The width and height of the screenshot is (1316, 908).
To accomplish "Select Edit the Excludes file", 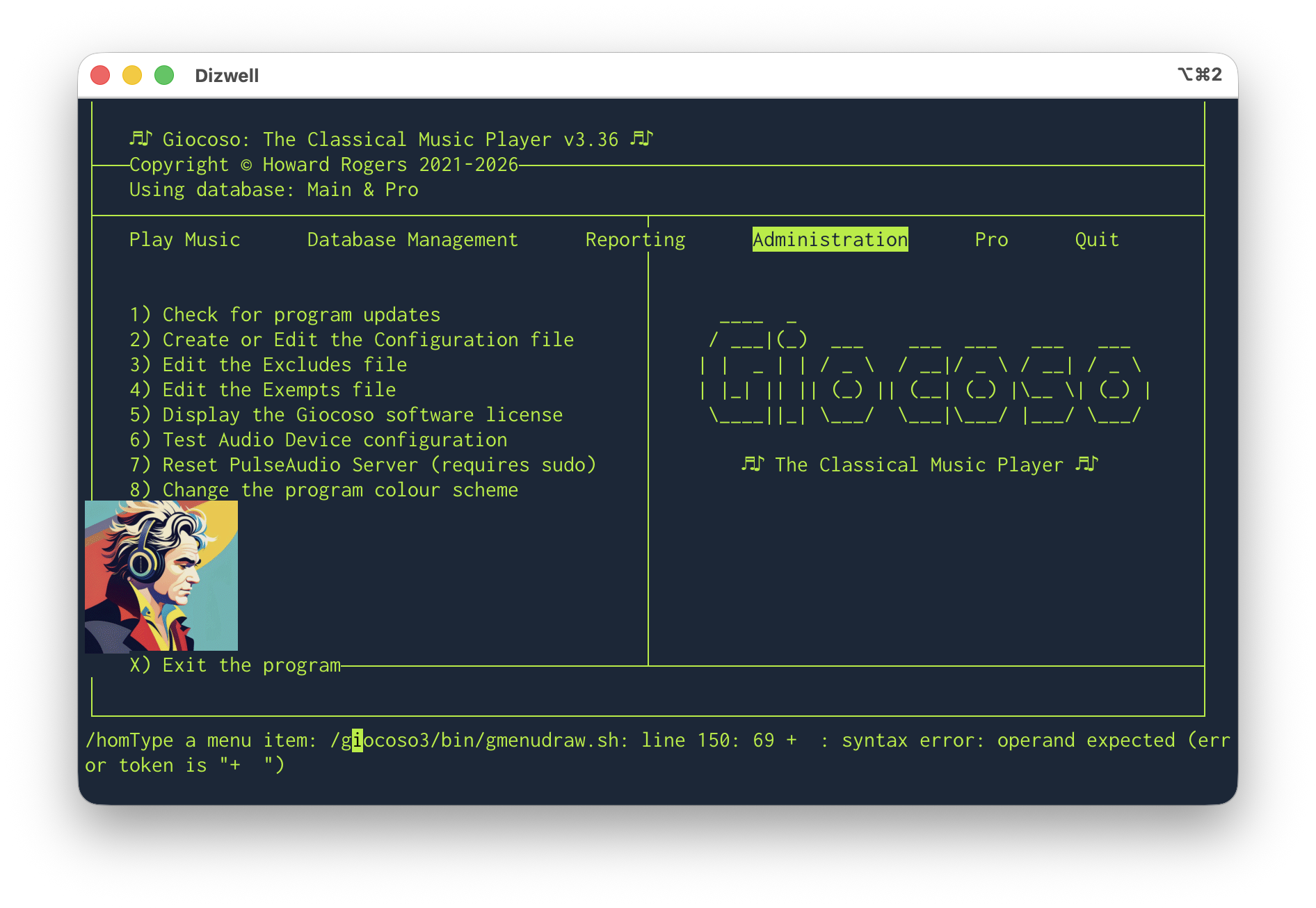I will (x=268, y=365).
